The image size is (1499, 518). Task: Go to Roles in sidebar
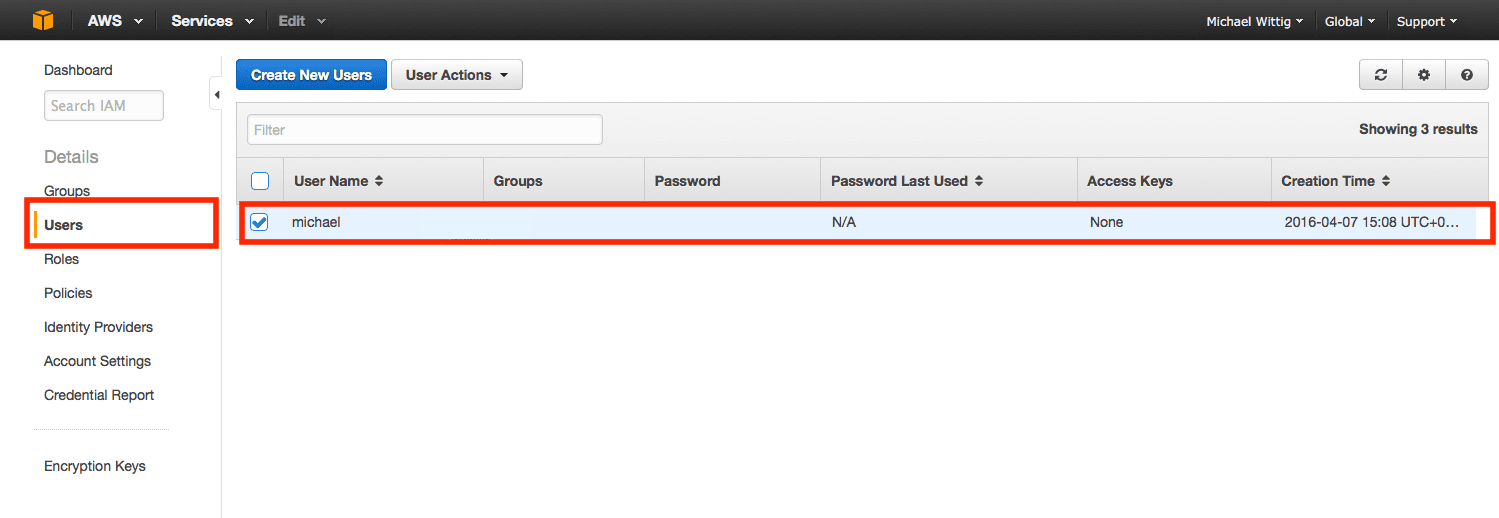coord(61,259)
